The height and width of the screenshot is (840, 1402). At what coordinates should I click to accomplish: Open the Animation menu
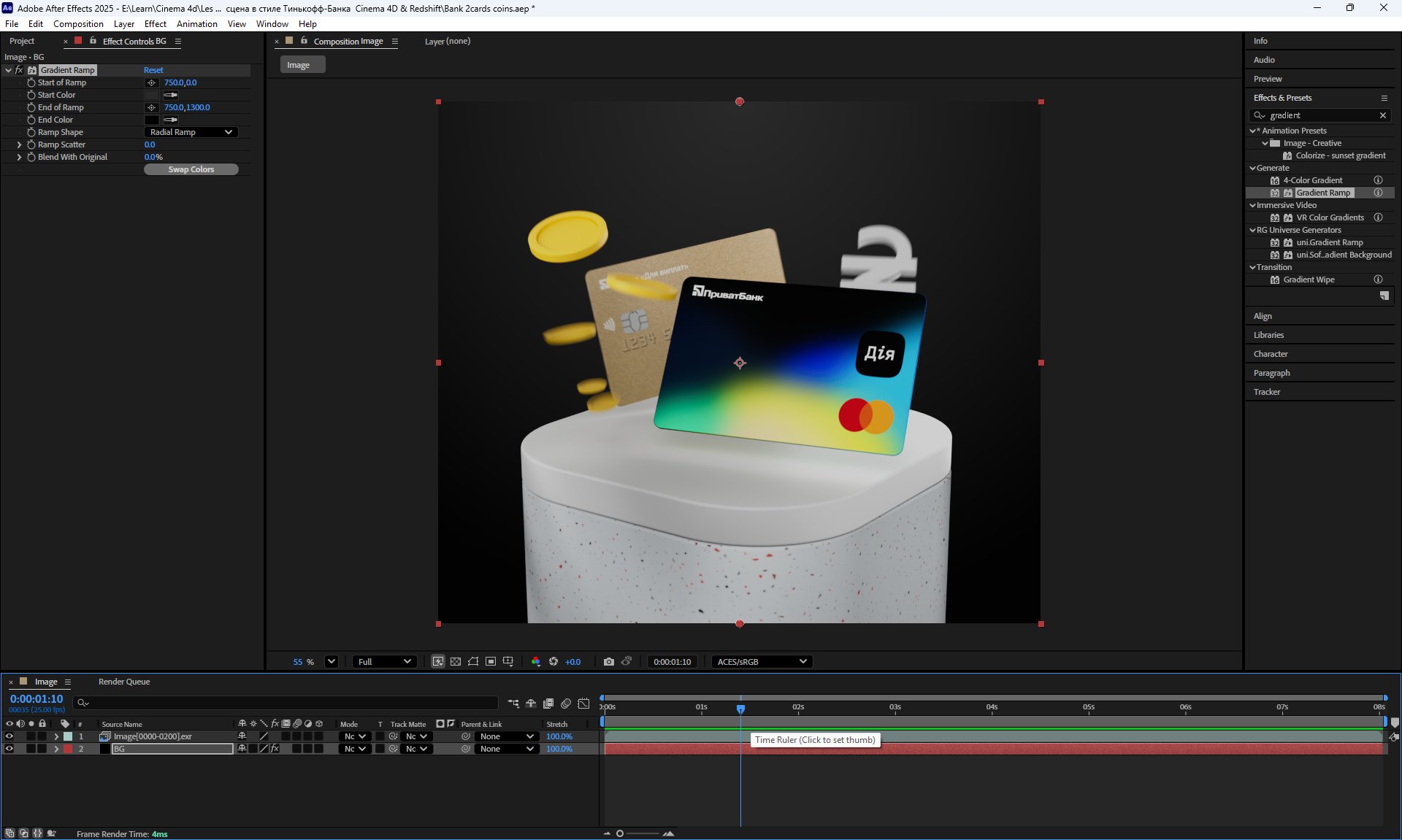(196, 24)
